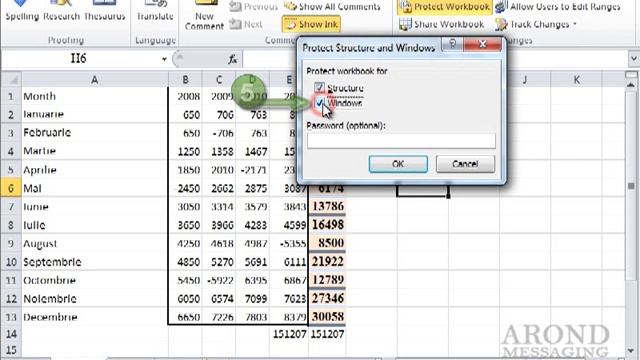
Task: Click the cell with value 1250
Action: (x=185, y=151)
